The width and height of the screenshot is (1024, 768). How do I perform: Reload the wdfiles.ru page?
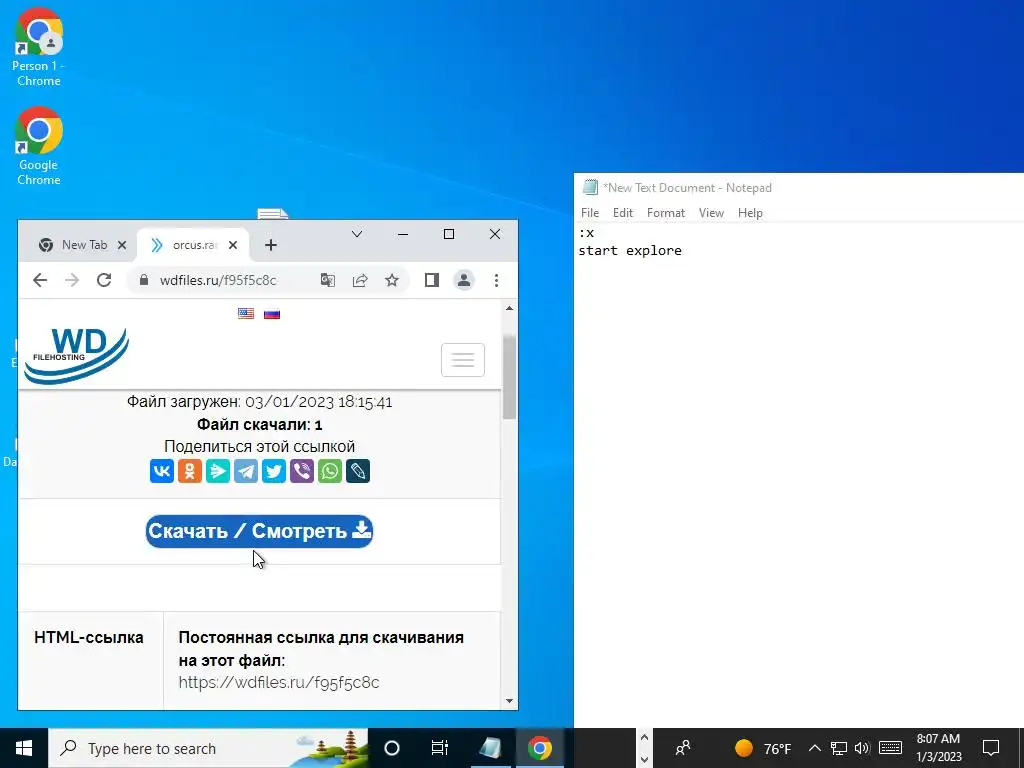coord(104,280)
